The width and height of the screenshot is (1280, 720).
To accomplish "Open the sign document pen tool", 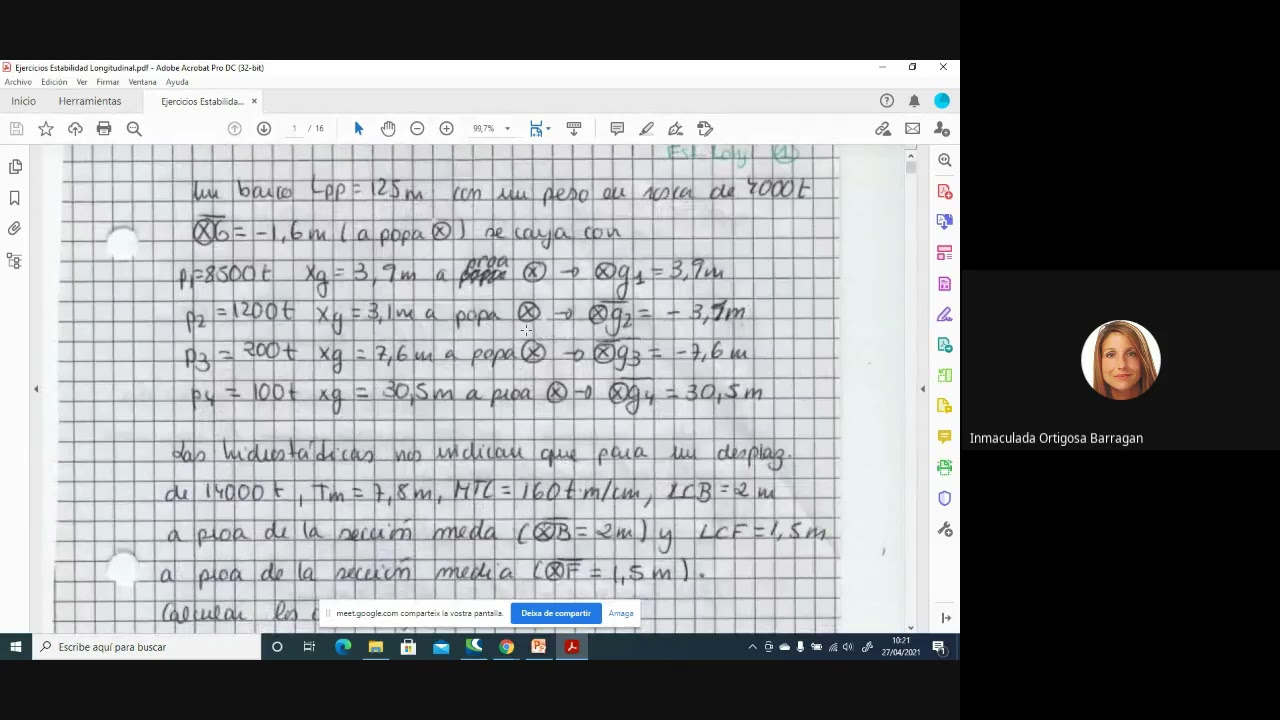I will click(x=676, y=128).
